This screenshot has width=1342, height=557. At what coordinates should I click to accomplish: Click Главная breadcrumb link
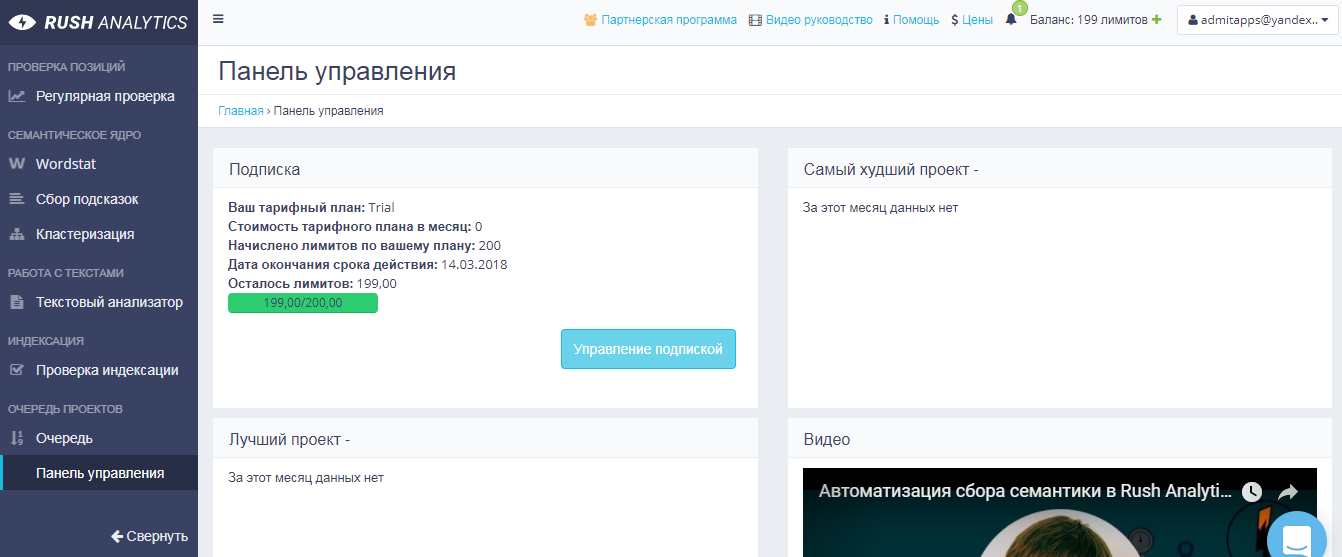[241, 111]
